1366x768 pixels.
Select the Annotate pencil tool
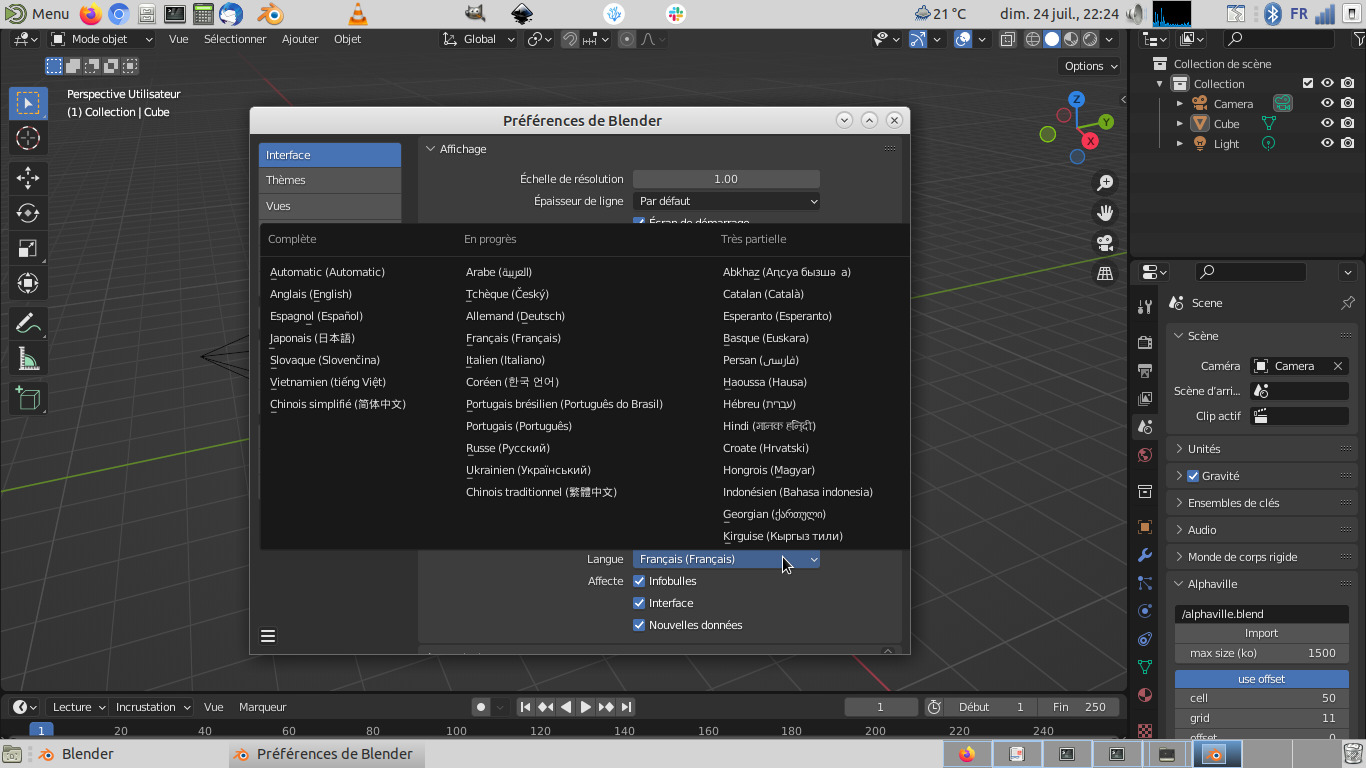pyautogui.click(x=28, y=323)
